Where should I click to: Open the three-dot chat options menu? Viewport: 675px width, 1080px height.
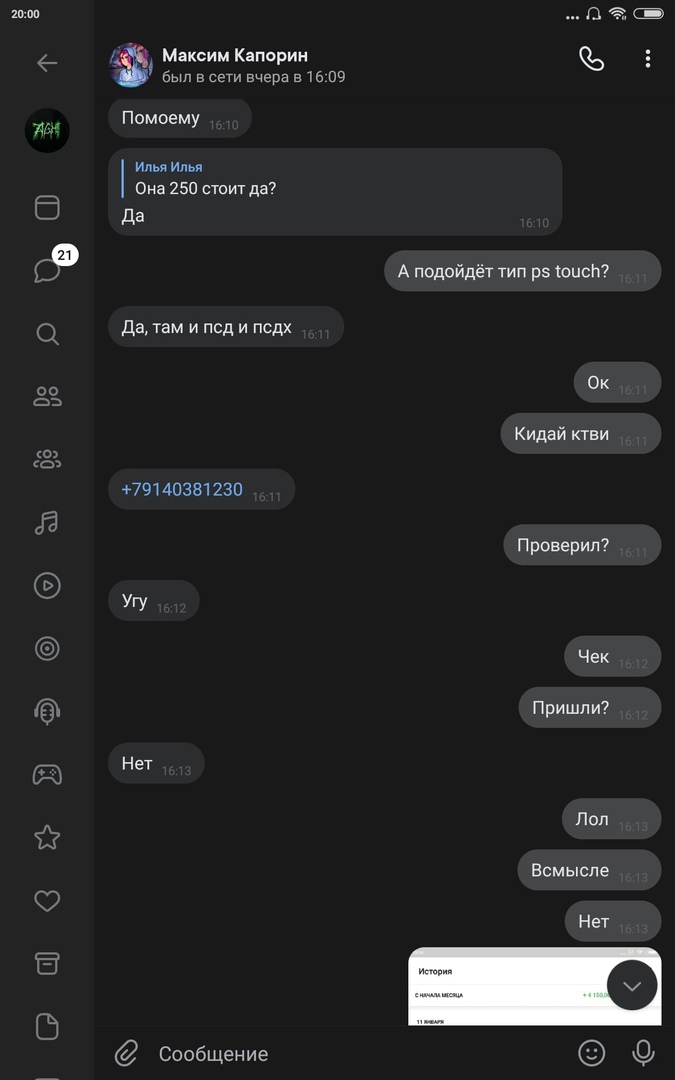[648, 59]
